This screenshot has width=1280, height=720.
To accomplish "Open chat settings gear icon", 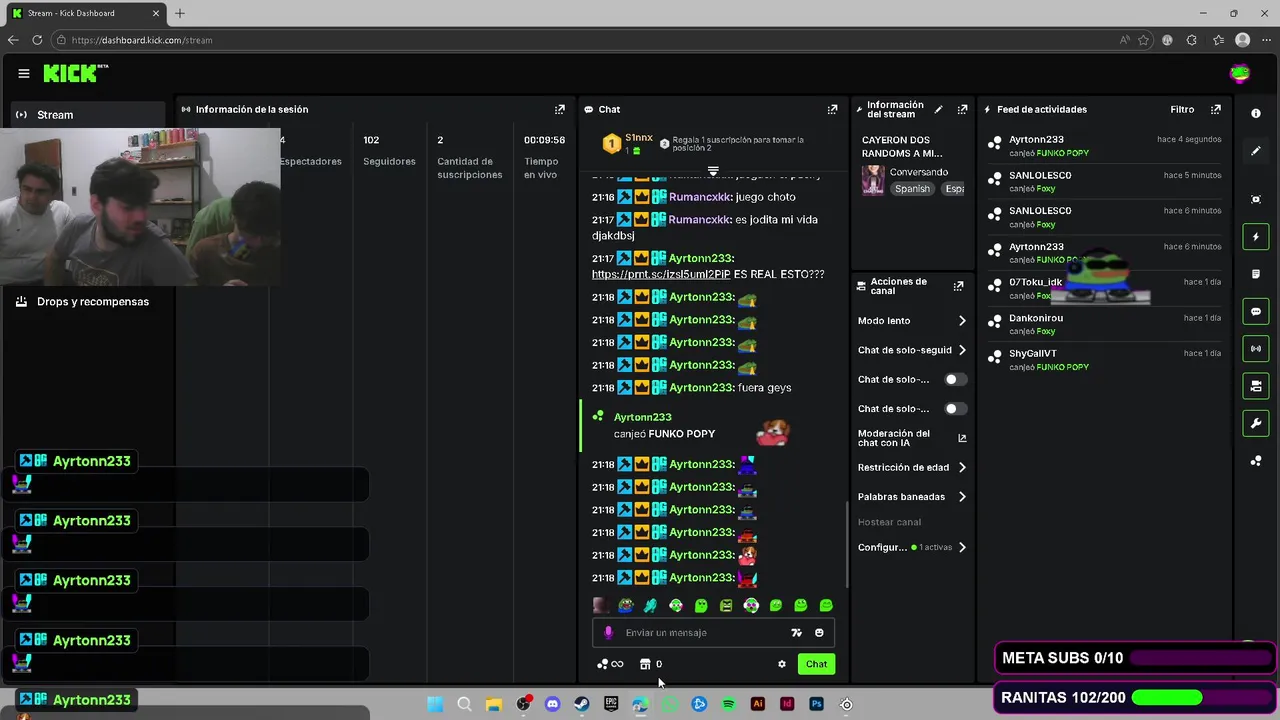I will point(782,664).
